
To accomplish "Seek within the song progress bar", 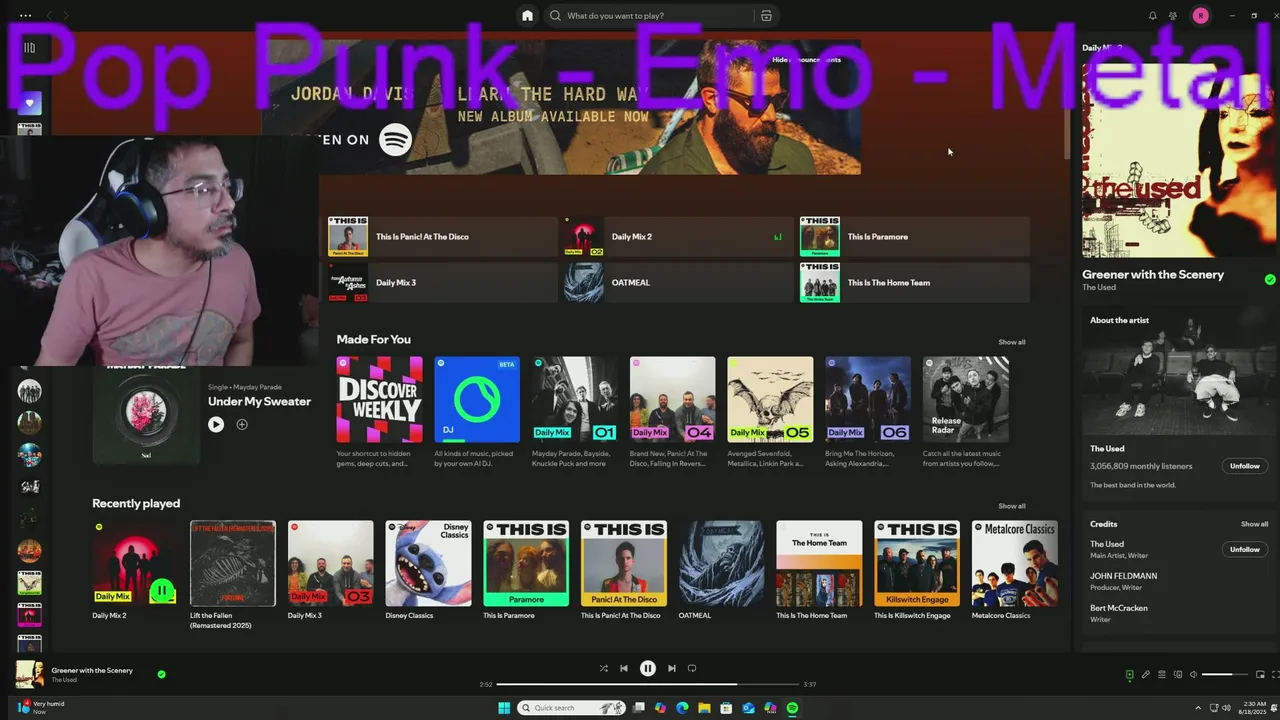I will click(x=648, y=684).
